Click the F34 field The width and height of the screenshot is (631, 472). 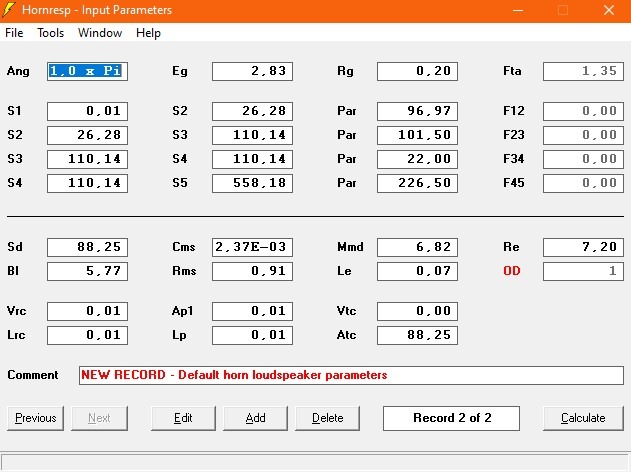tap(583, 159)
